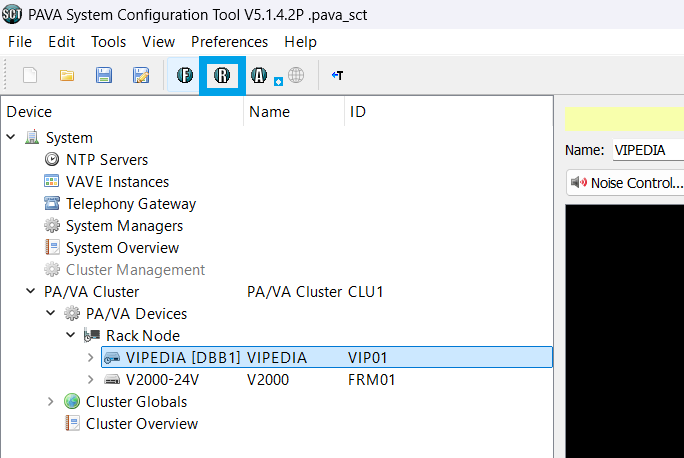Click the Save As disk-with-pencil icon

(x=141, y=75)
